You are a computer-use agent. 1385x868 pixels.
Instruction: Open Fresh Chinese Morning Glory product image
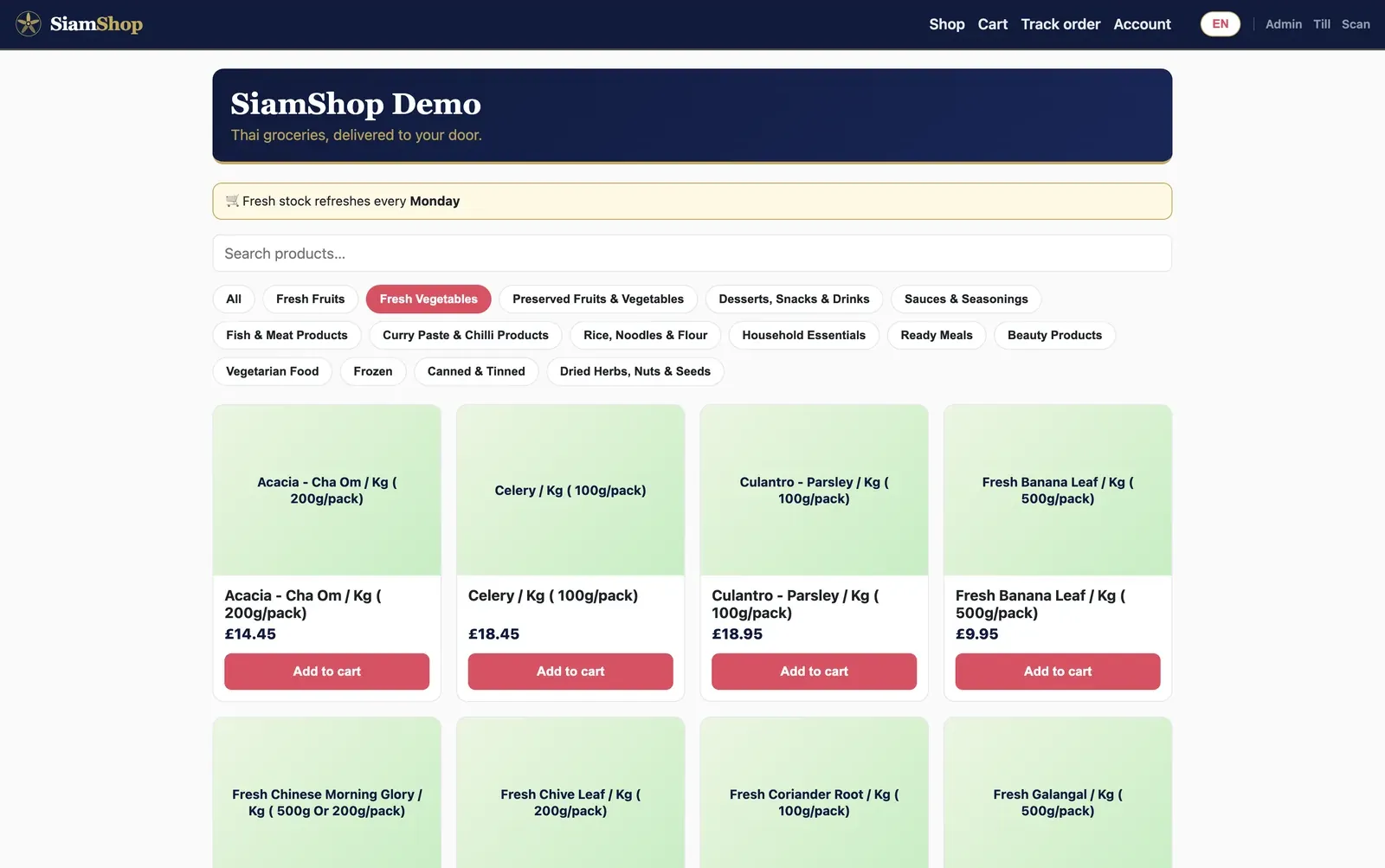326,793
